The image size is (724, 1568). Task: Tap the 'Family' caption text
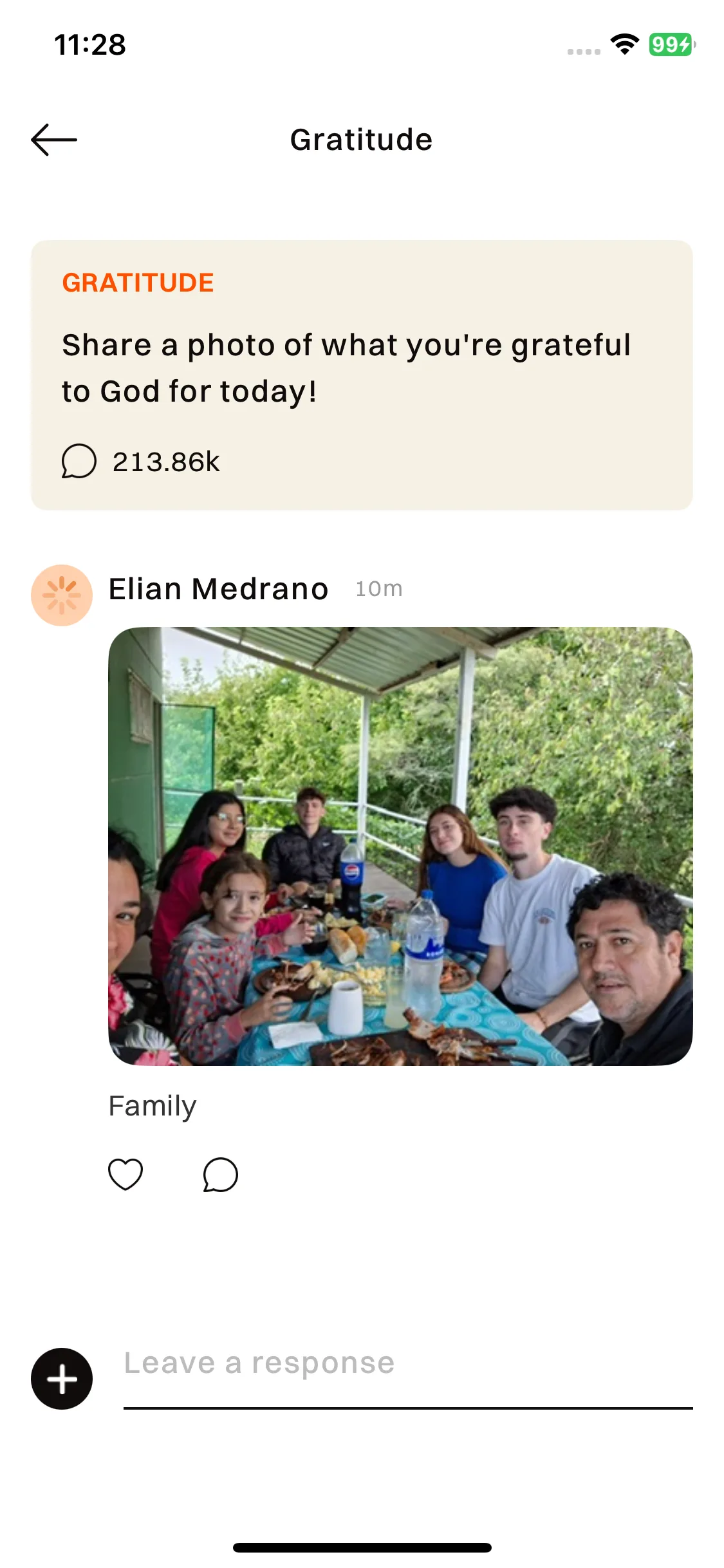coord(153,1106)
